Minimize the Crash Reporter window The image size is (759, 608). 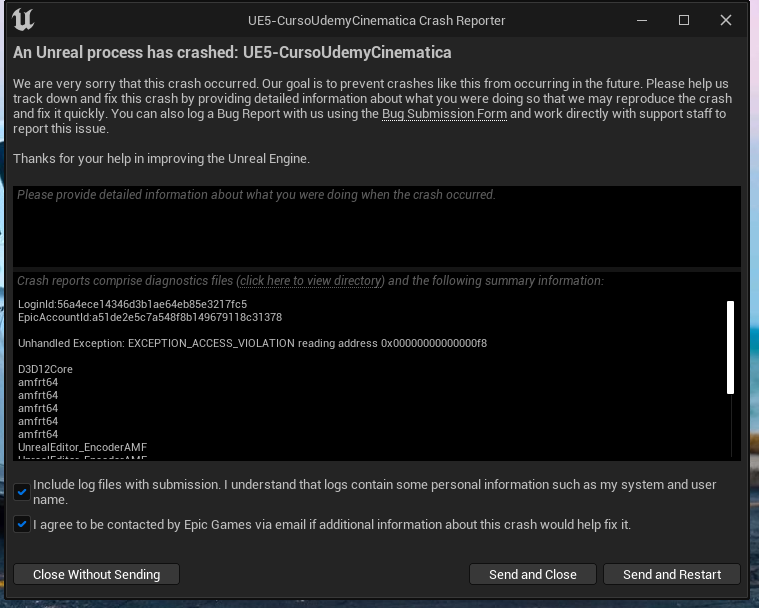pyautogui.click(x=641, y=20)
